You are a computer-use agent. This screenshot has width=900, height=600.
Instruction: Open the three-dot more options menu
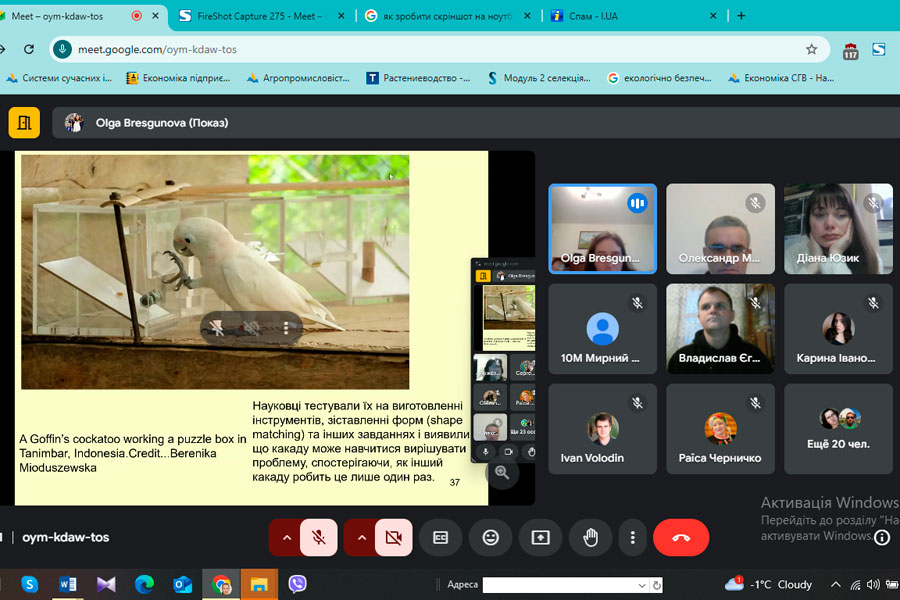pyautogui.click(x=632, y=537)
